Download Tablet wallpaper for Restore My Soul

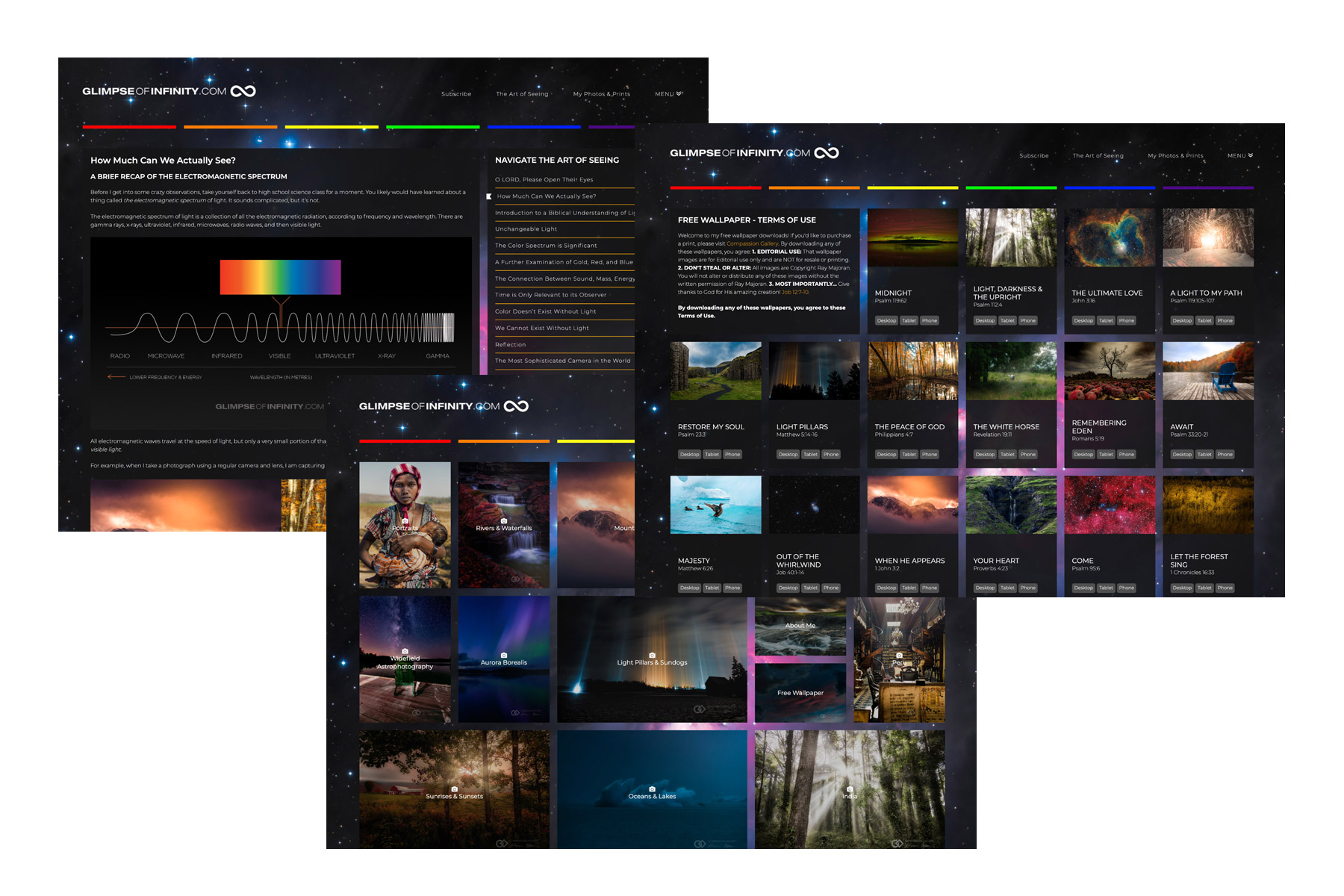coord(712,454)
